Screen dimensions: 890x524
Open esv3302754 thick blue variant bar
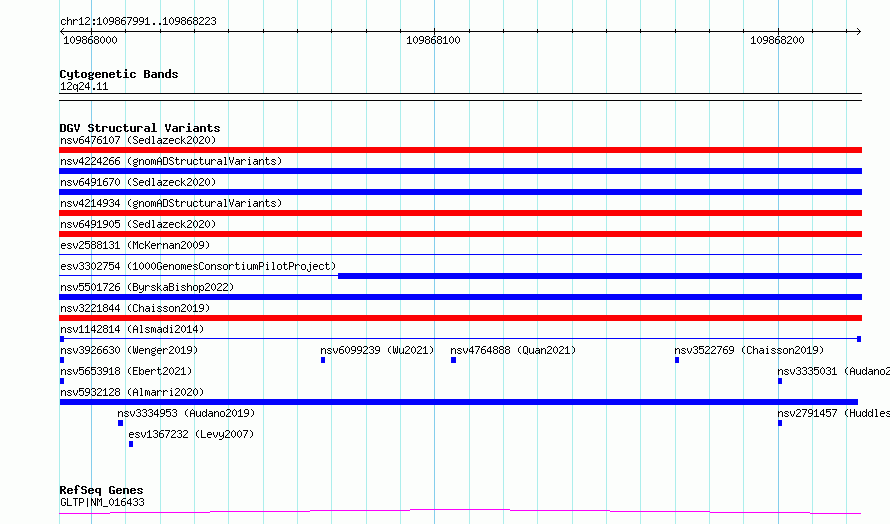600,276
